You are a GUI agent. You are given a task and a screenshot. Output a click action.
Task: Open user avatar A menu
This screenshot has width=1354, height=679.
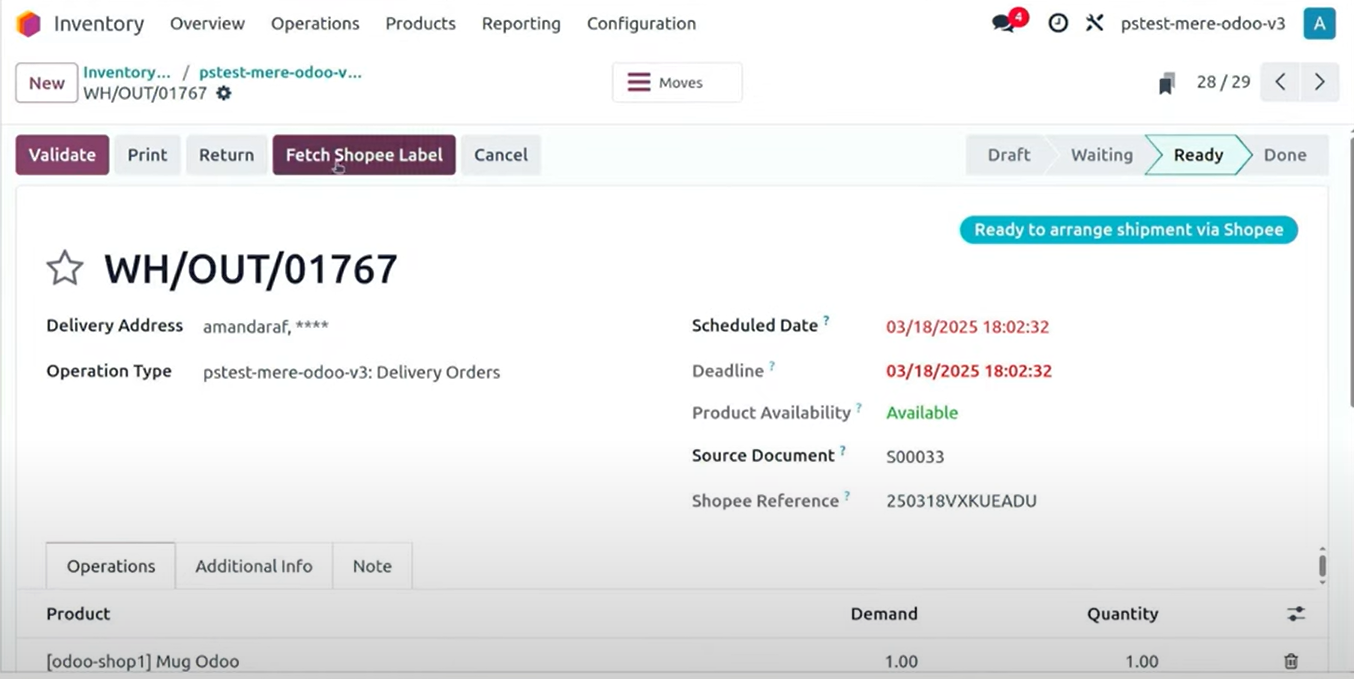pos(1319,23)
